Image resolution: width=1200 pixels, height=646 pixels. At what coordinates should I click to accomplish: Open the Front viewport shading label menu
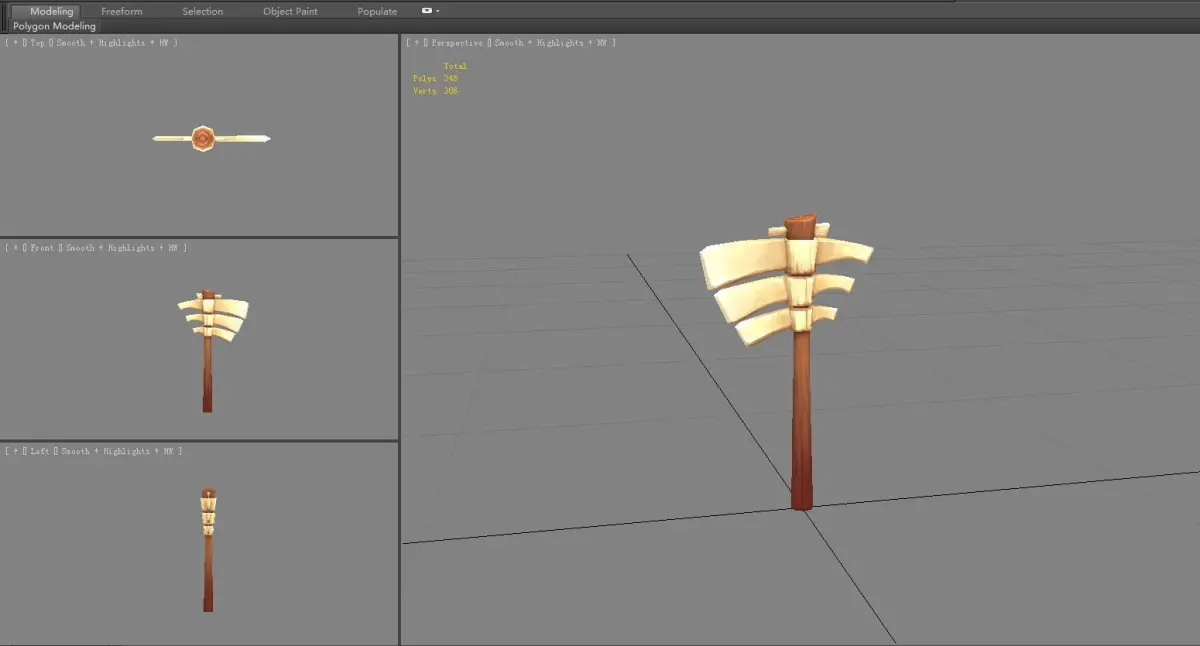point(122,248)
